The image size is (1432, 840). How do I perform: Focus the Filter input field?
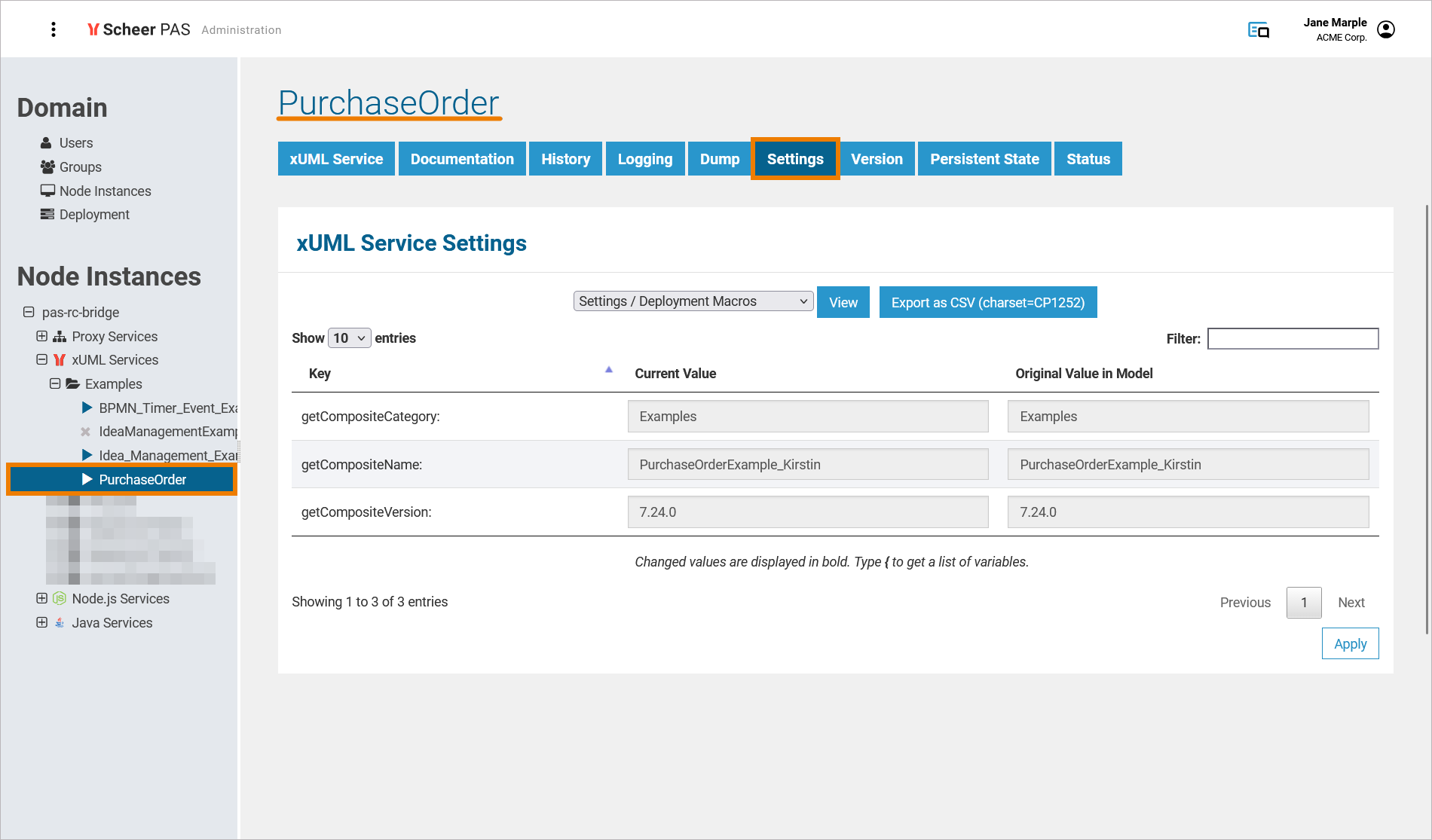[1293, 339]
